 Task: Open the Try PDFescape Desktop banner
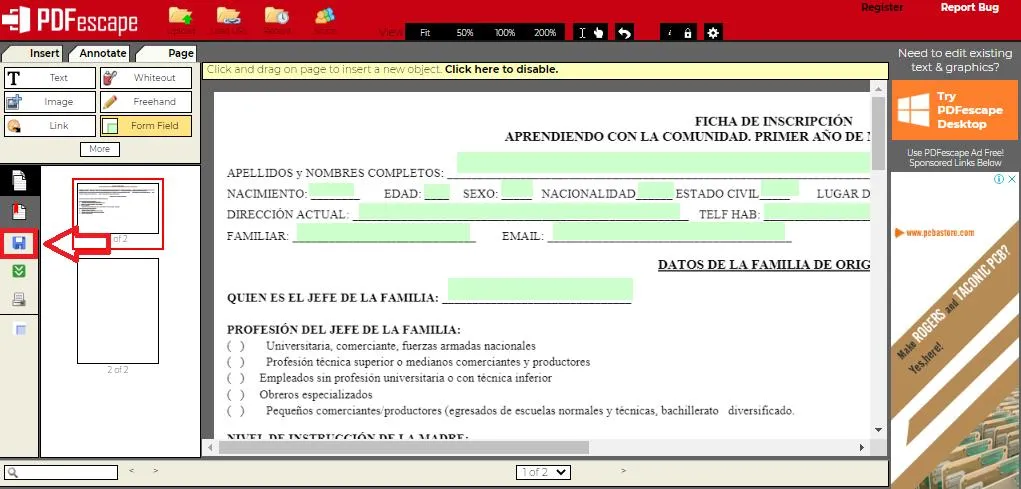point(955,110)
